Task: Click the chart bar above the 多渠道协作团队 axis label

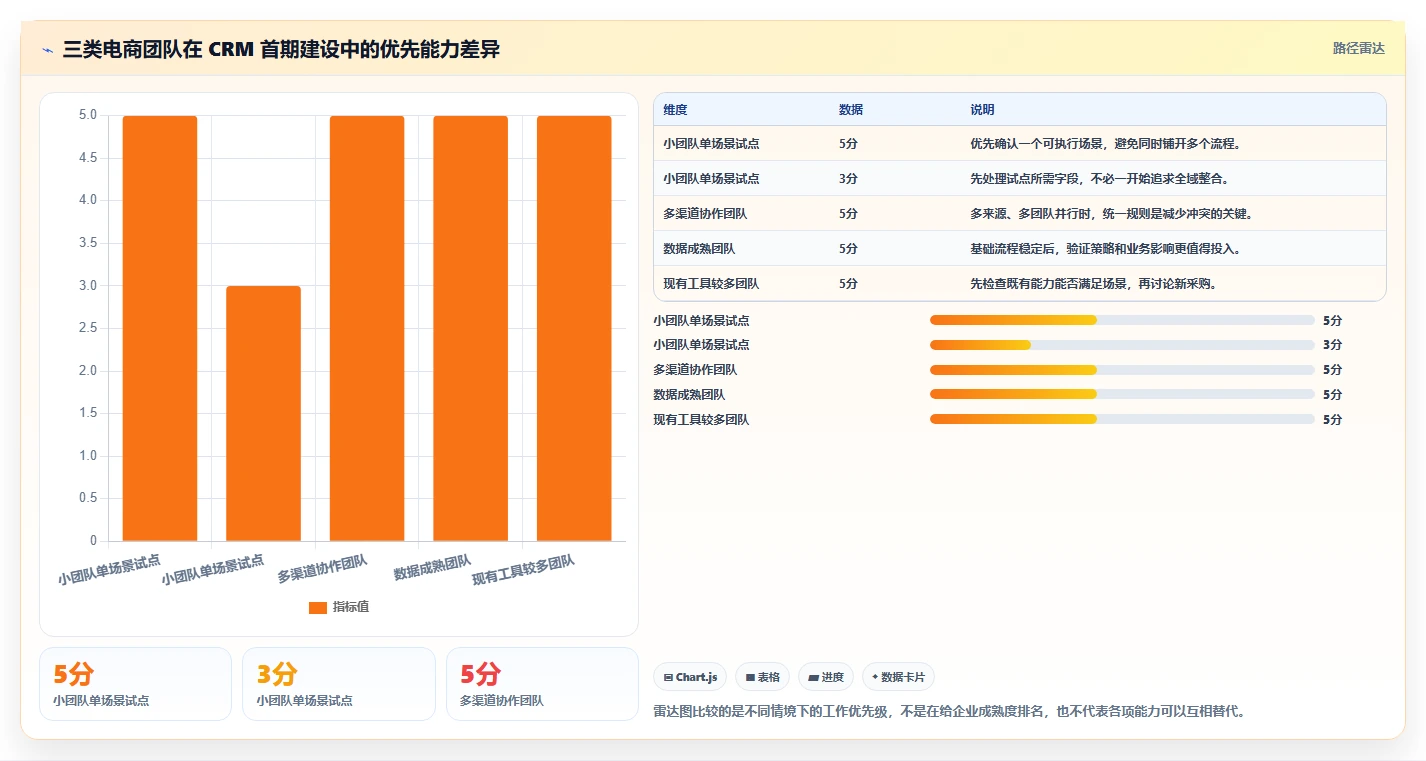Action: (x=367, y=328)
